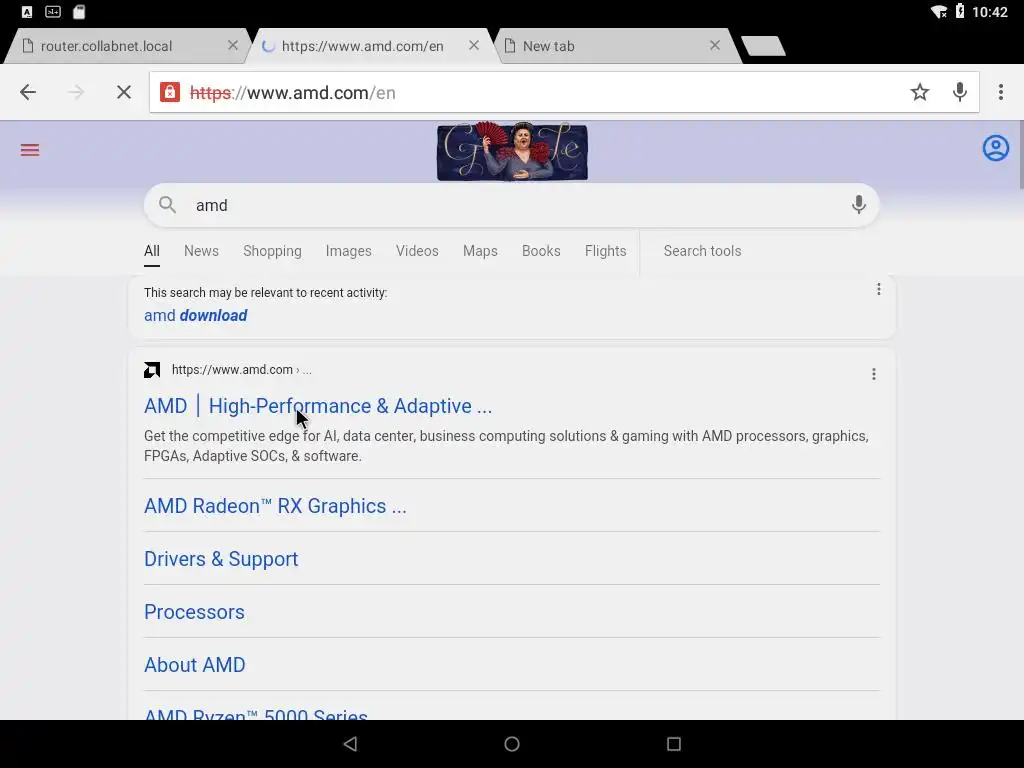
Task: Tap the Wi-Fi status icon
Action: tap(939, 12)
